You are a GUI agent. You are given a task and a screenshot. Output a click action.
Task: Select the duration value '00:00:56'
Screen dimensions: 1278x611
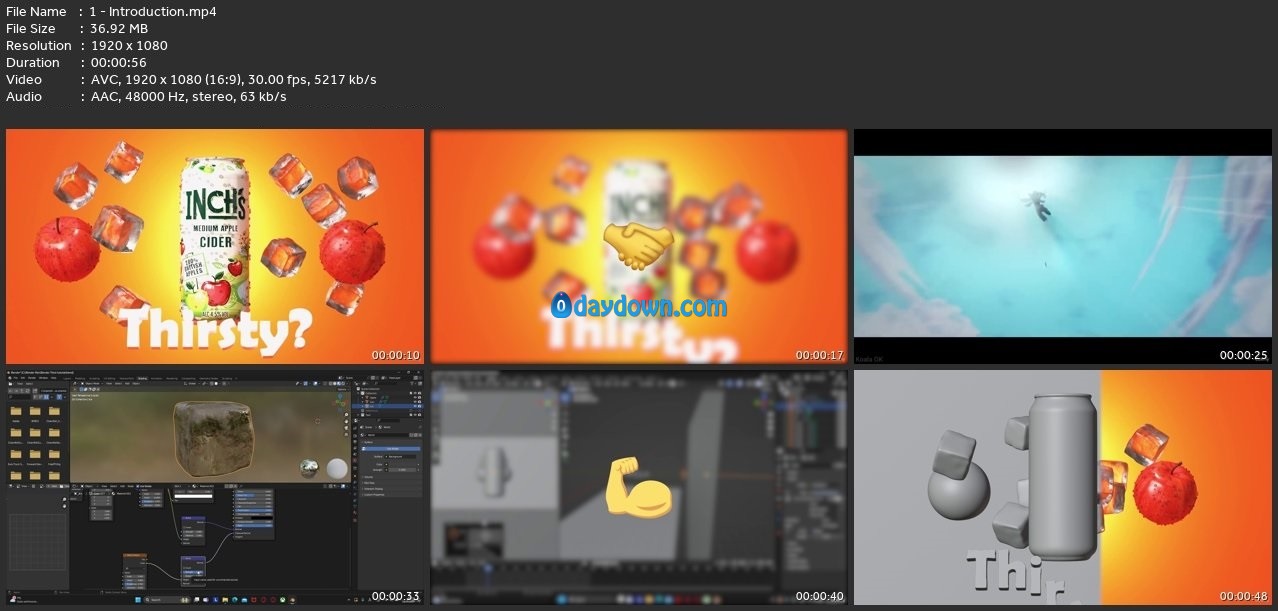click(x=119, y=63)
